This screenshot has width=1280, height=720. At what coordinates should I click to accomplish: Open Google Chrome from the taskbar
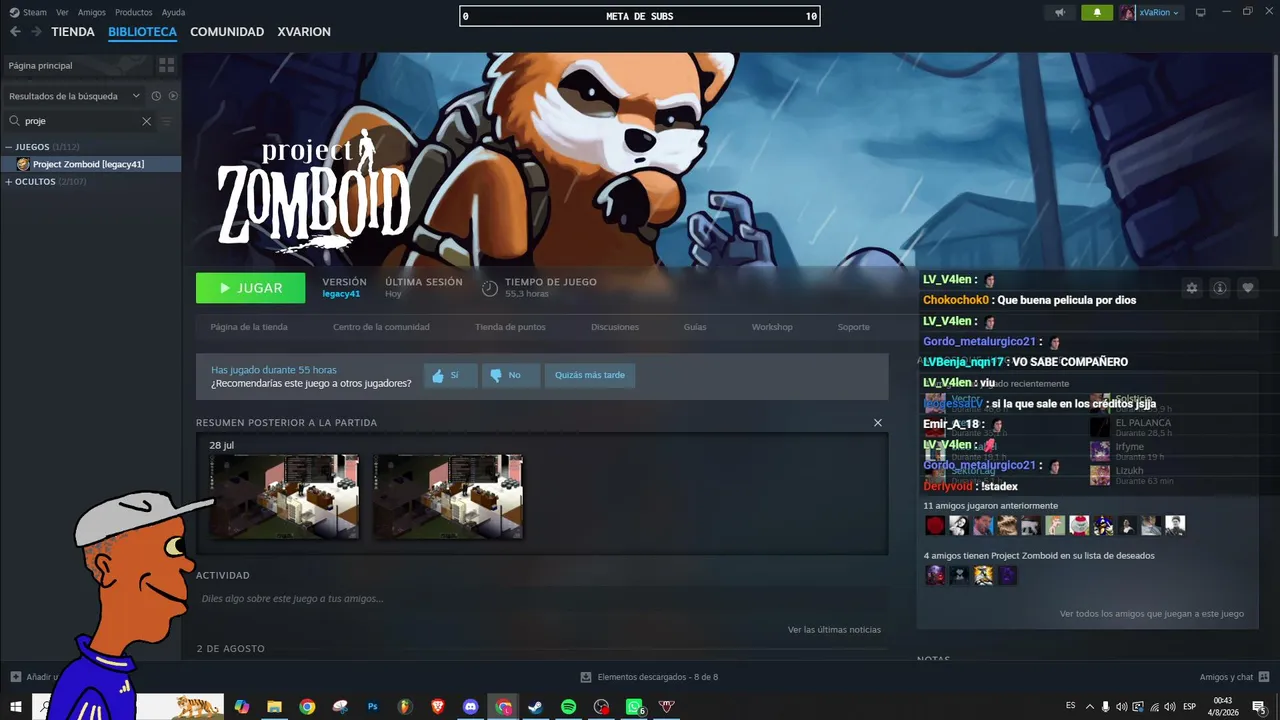coord(307,707)
